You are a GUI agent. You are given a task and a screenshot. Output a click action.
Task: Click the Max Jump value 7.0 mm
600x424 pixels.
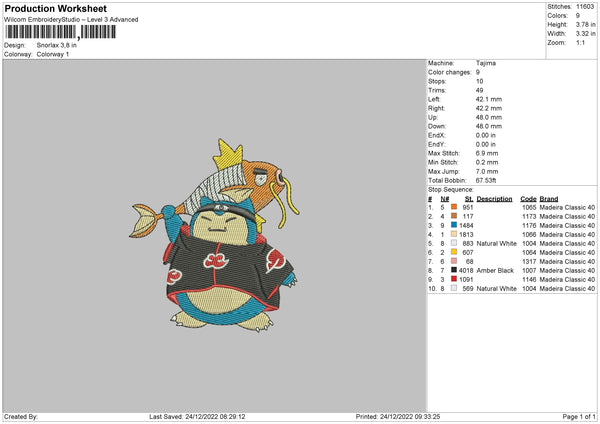(x=487, y=171)
